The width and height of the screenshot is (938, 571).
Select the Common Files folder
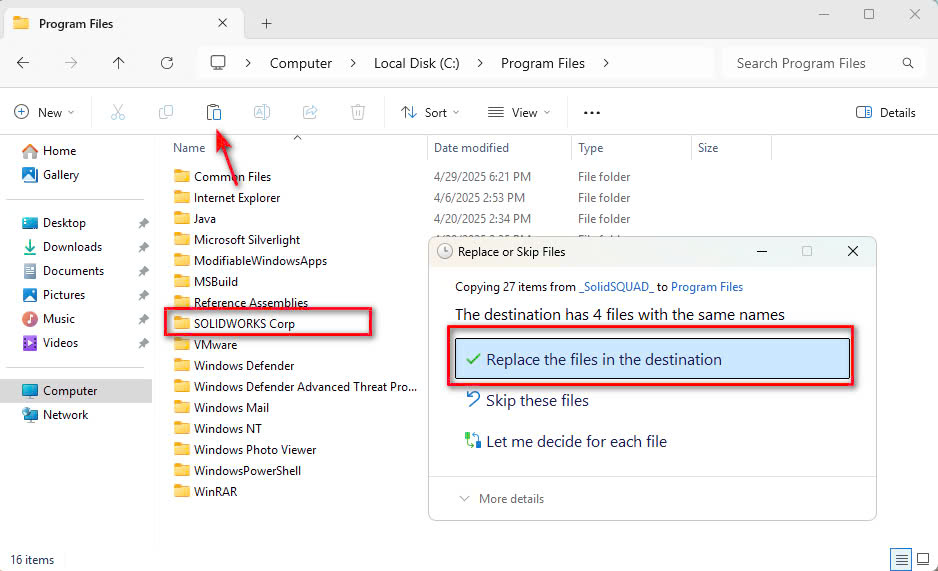coord(222,177)
